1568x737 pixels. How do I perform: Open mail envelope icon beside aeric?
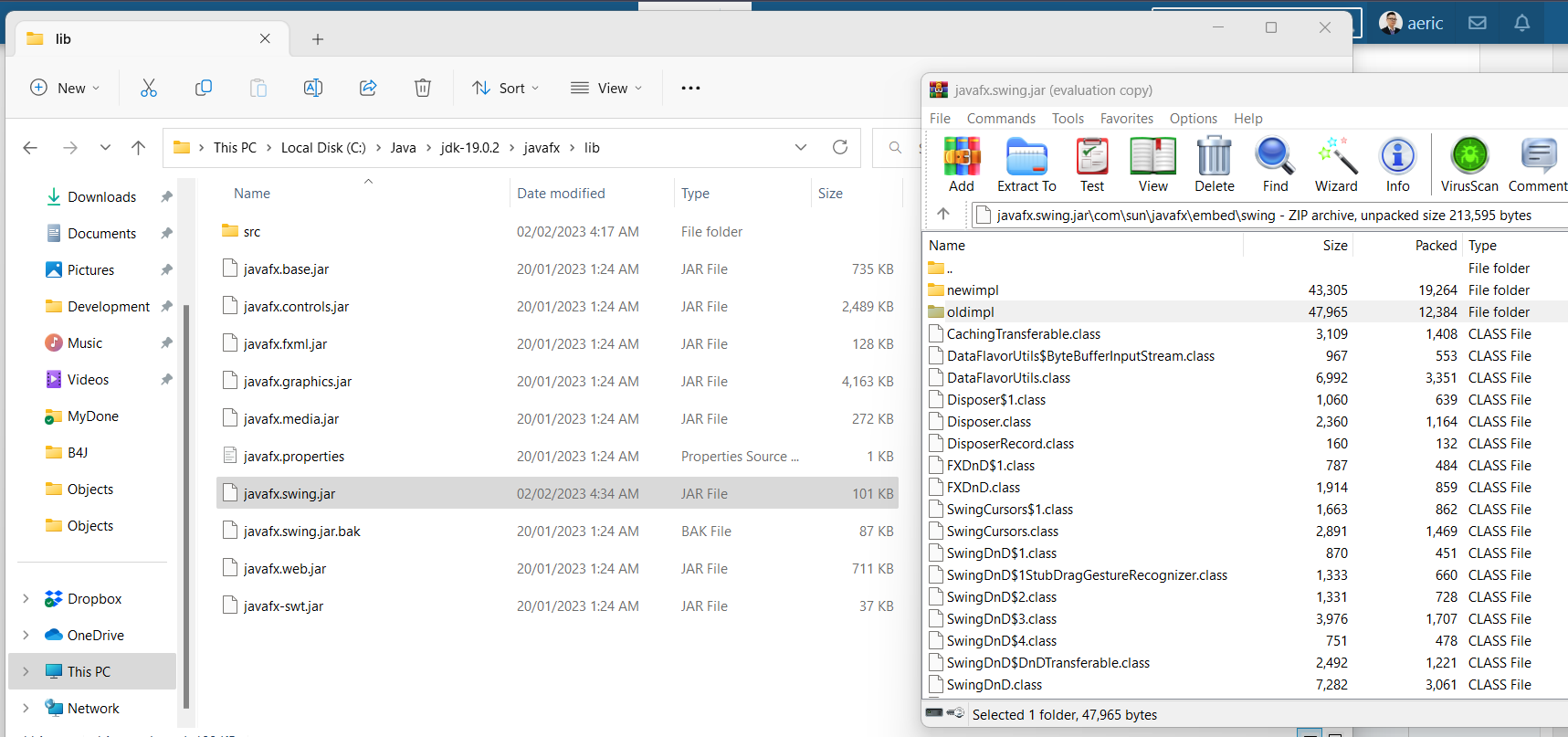coord(1478,23)
